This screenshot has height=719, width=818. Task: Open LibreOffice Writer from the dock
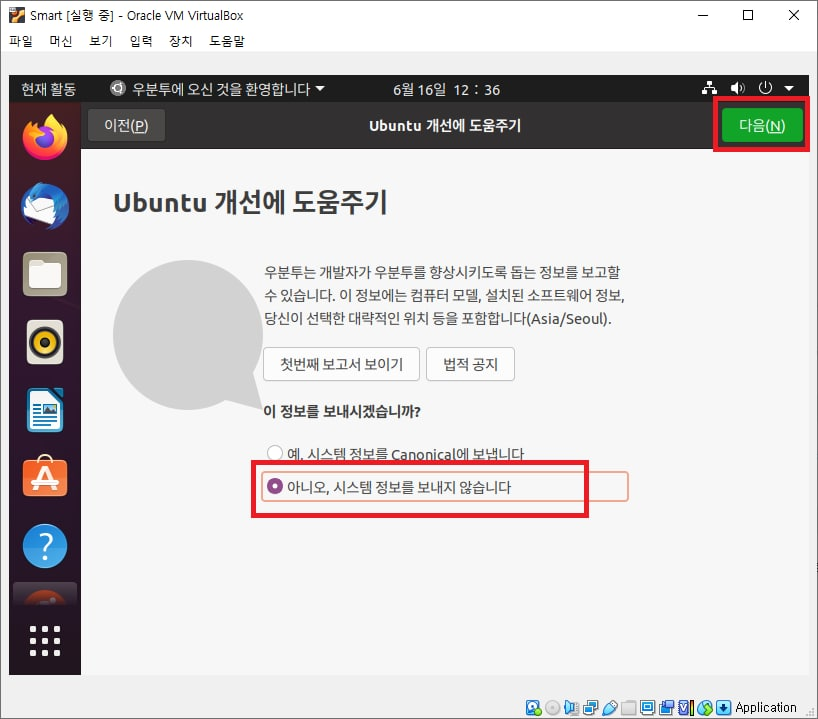45,410
